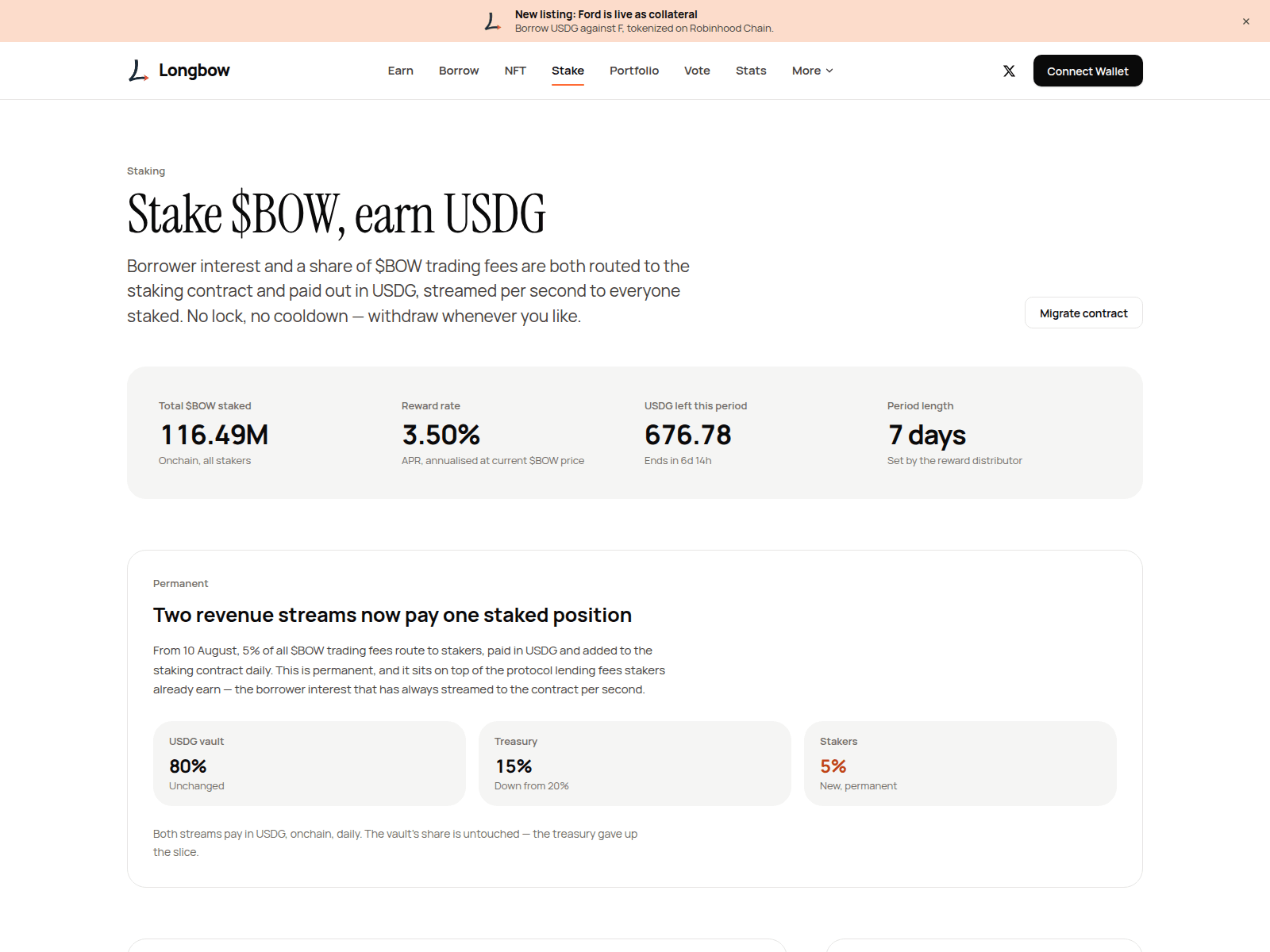Viewport: 1270px width, 952px height.
Task: Click the 'Onchain, all stakers' caption
Action: 205,461
